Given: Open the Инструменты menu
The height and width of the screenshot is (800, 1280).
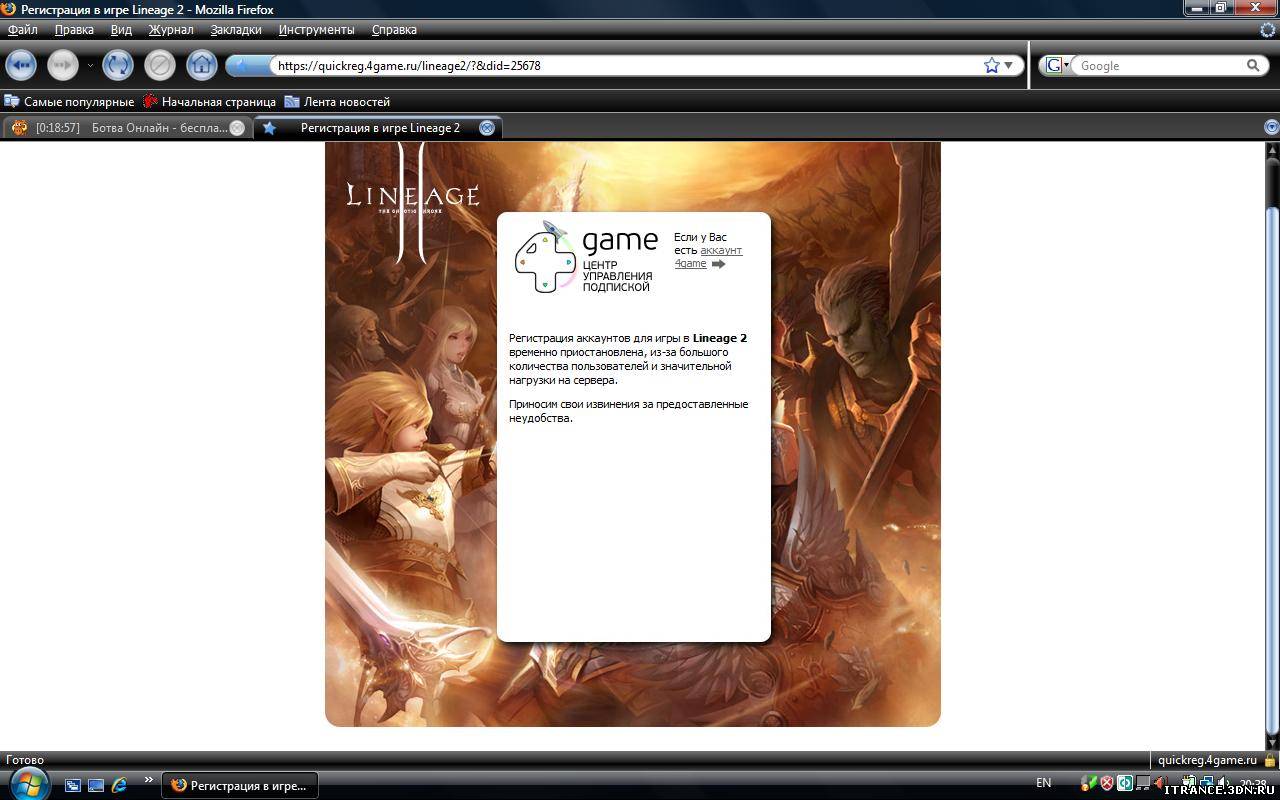Looking at the screenshot, I should click(x=317, y=30).
